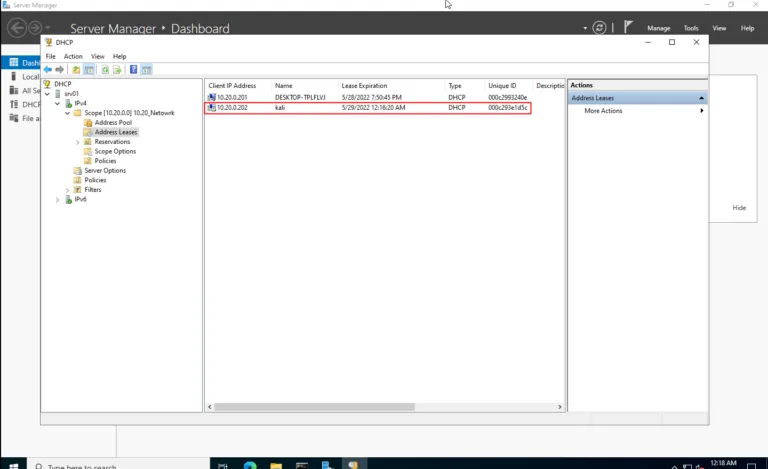Screen dimensions: 768x469
Task: Open the Server Manager notifications flag
Action: pos(628,27)
